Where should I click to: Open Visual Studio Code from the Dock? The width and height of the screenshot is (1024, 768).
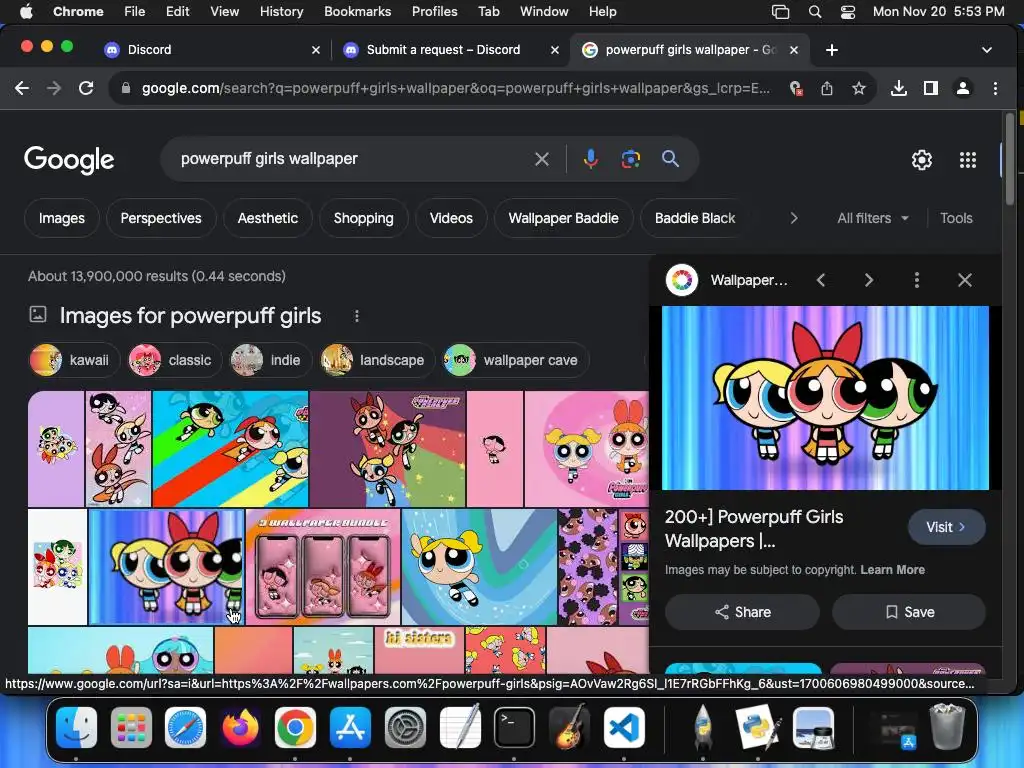(x=624, y=728)
